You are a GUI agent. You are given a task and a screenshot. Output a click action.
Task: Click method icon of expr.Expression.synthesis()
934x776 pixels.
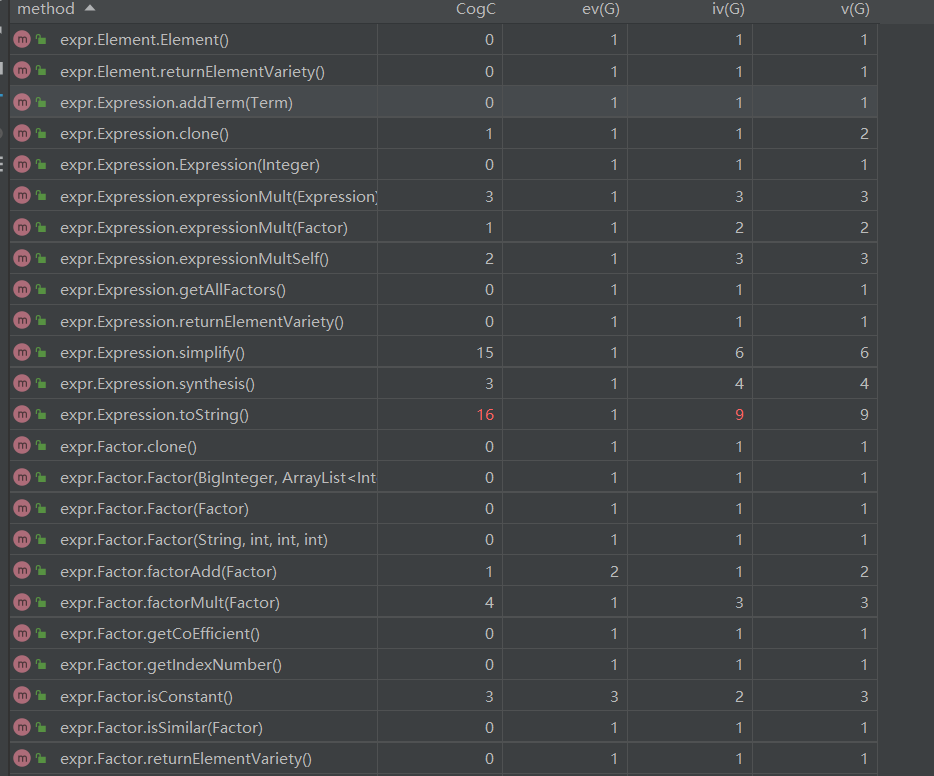[22, 384]
